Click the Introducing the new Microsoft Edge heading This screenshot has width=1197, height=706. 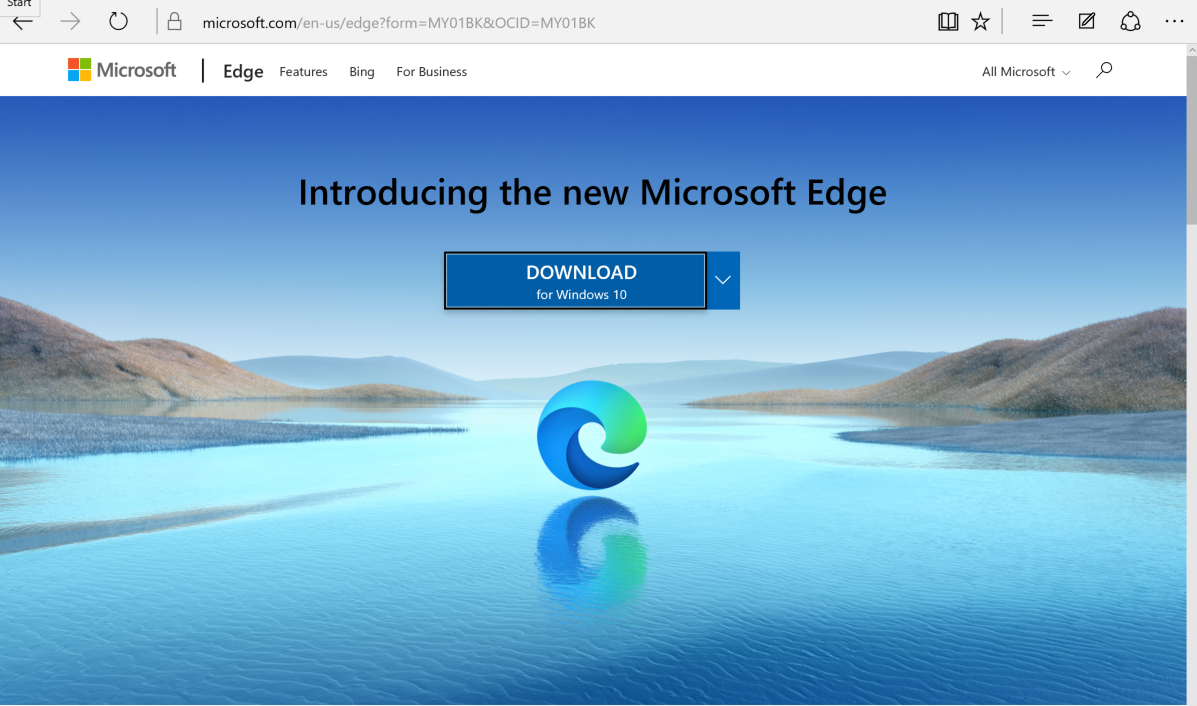pos(592,192)
